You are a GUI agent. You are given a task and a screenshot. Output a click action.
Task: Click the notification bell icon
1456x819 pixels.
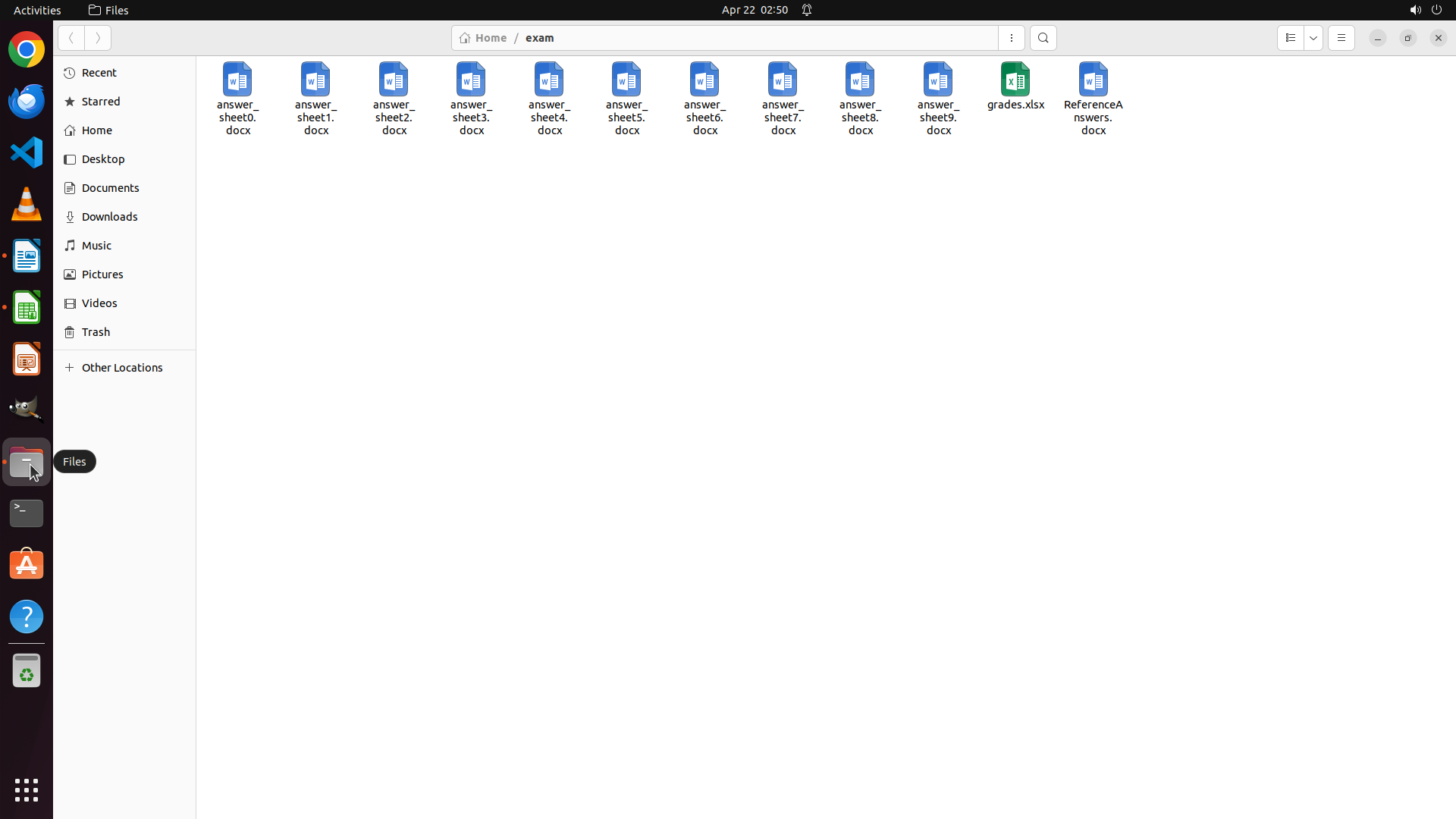(x=807, y=10)
